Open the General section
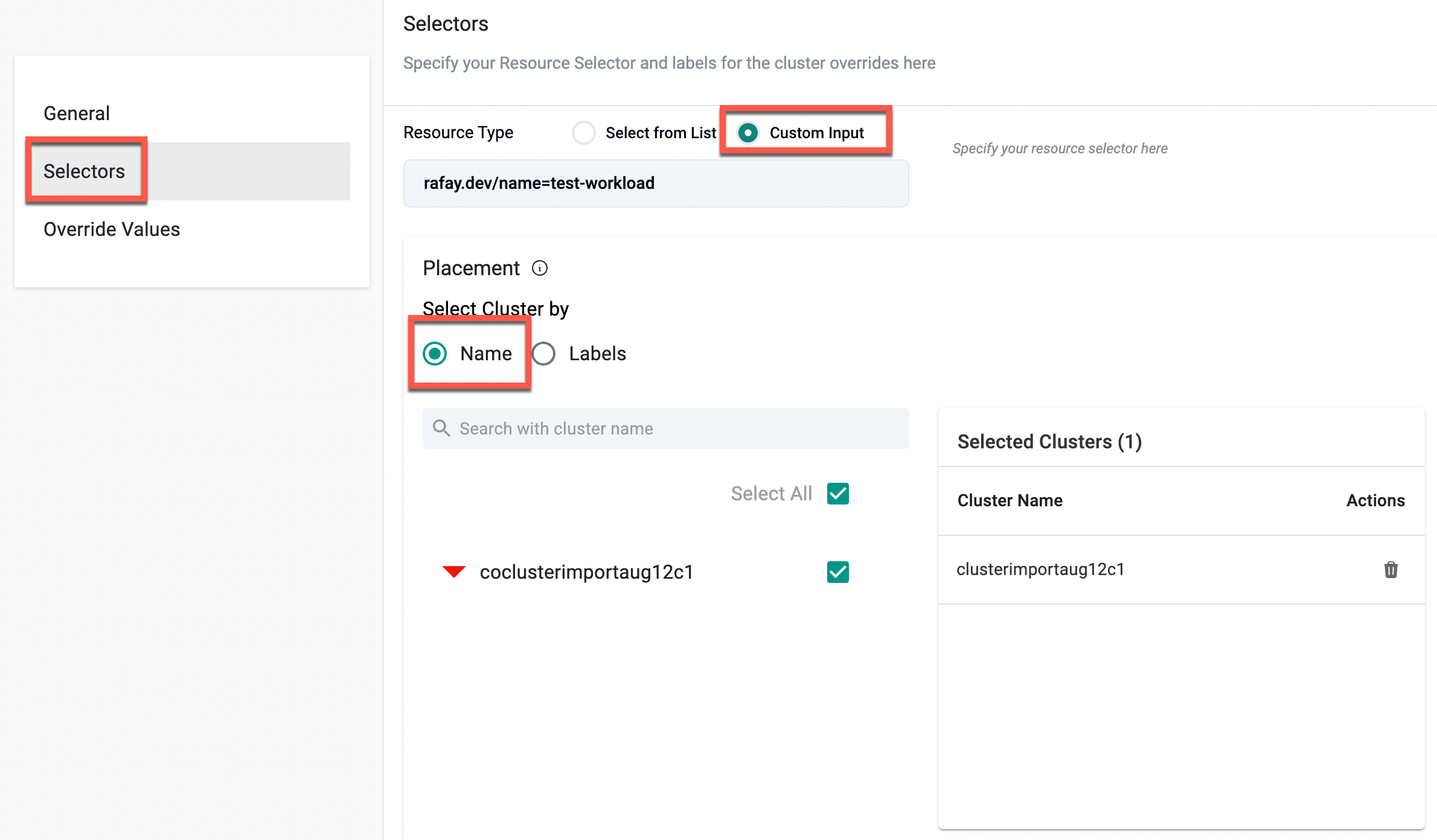This screenshot has width=1437, height=840. pyautogui.click(x=77, y=113)
